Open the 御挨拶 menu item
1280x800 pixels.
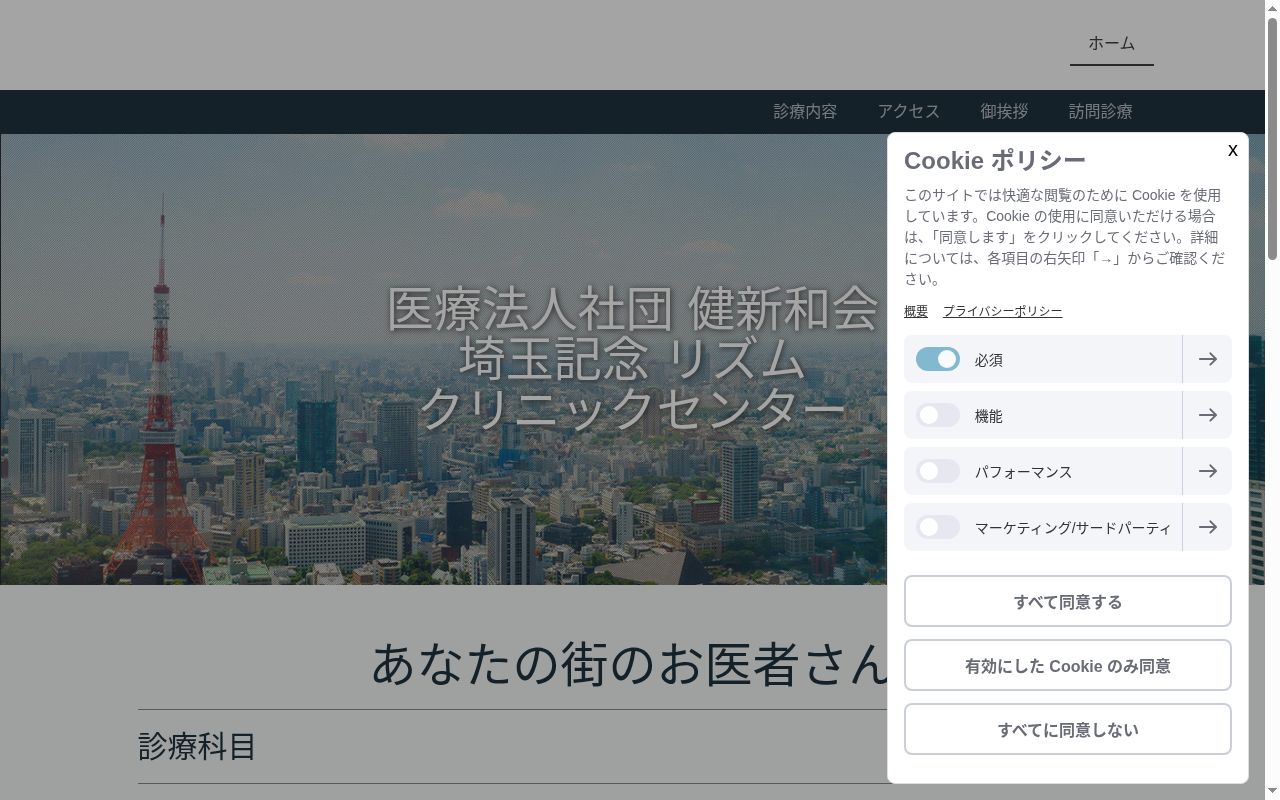[1004, 112]
